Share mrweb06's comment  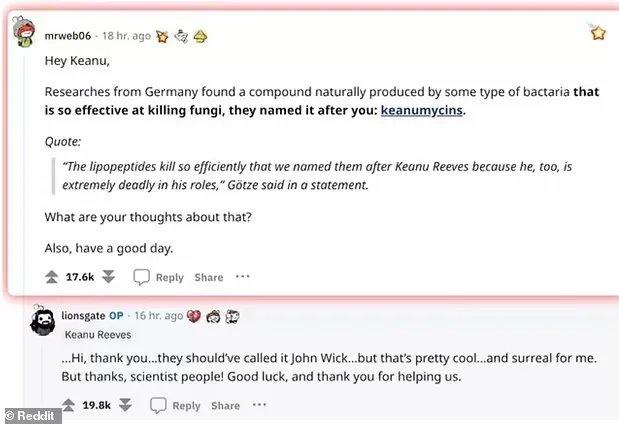208,277
